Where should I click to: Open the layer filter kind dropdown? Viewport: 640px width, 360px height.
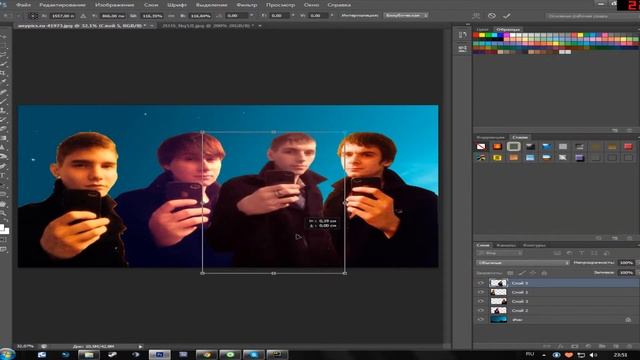click(500, 253)
